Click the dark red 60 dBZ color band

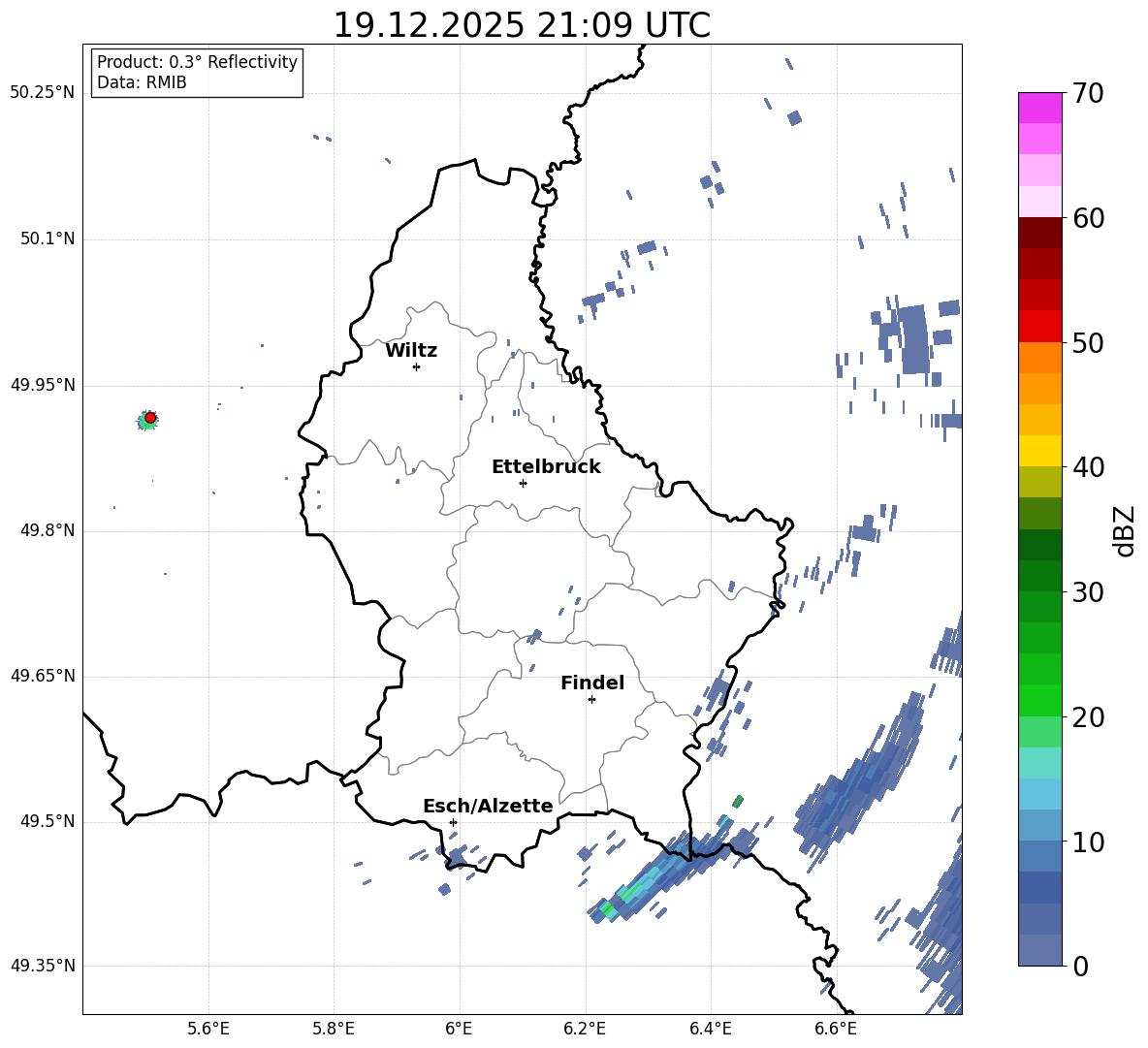[1039, 233]
